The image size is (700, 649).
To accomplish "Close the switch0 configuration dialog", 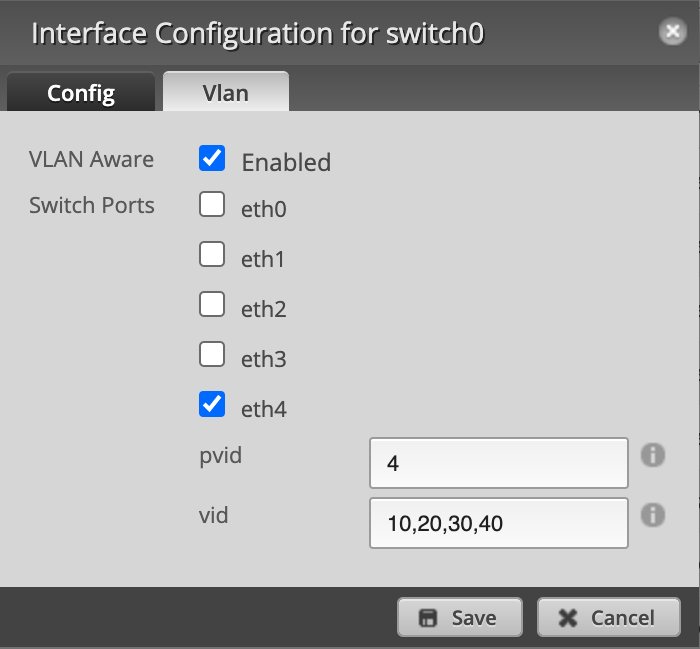I will coord(672,31).
